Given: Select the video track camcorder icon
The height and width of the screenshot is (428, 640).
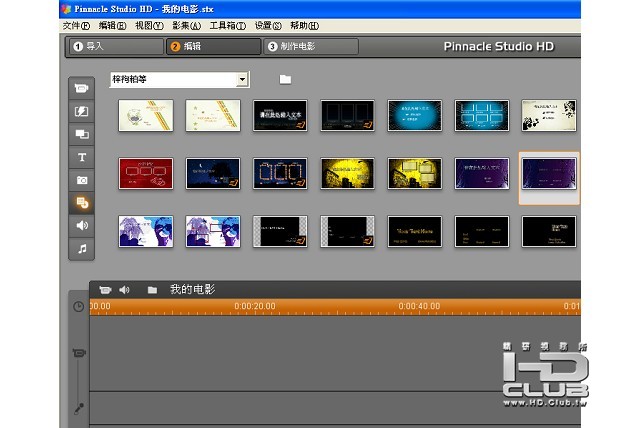Looking at the screenshot, I should [79, 353].
